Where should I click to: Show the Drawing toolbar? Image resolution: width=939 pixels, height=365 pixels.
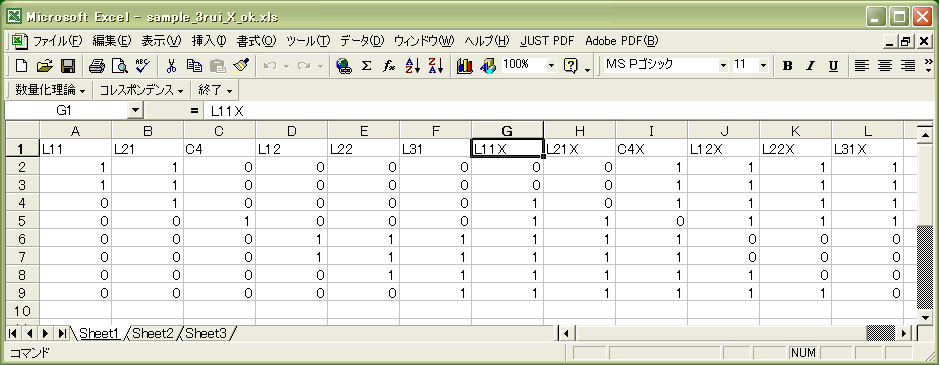pos(488,66)
